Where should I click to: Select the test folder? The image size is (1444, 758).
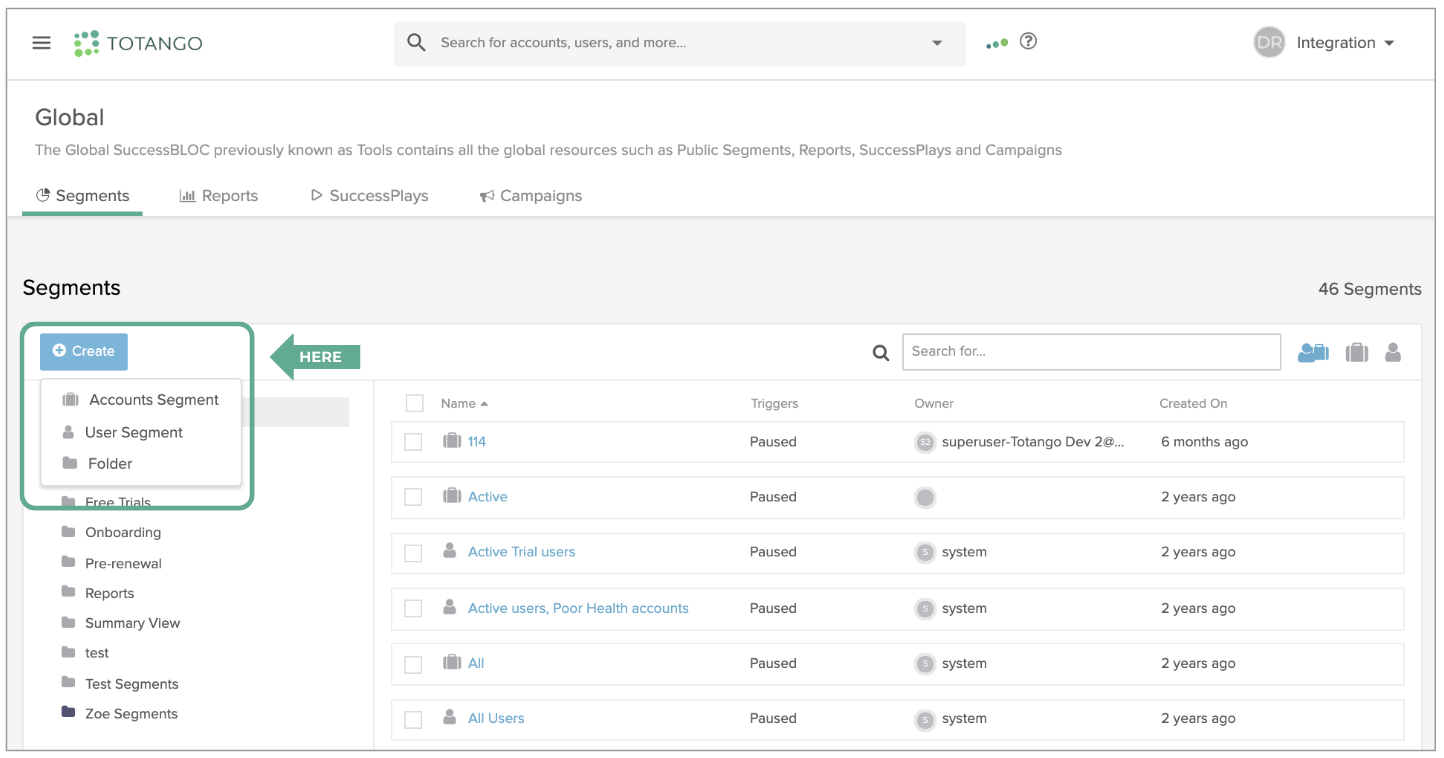tap(97, 653)
